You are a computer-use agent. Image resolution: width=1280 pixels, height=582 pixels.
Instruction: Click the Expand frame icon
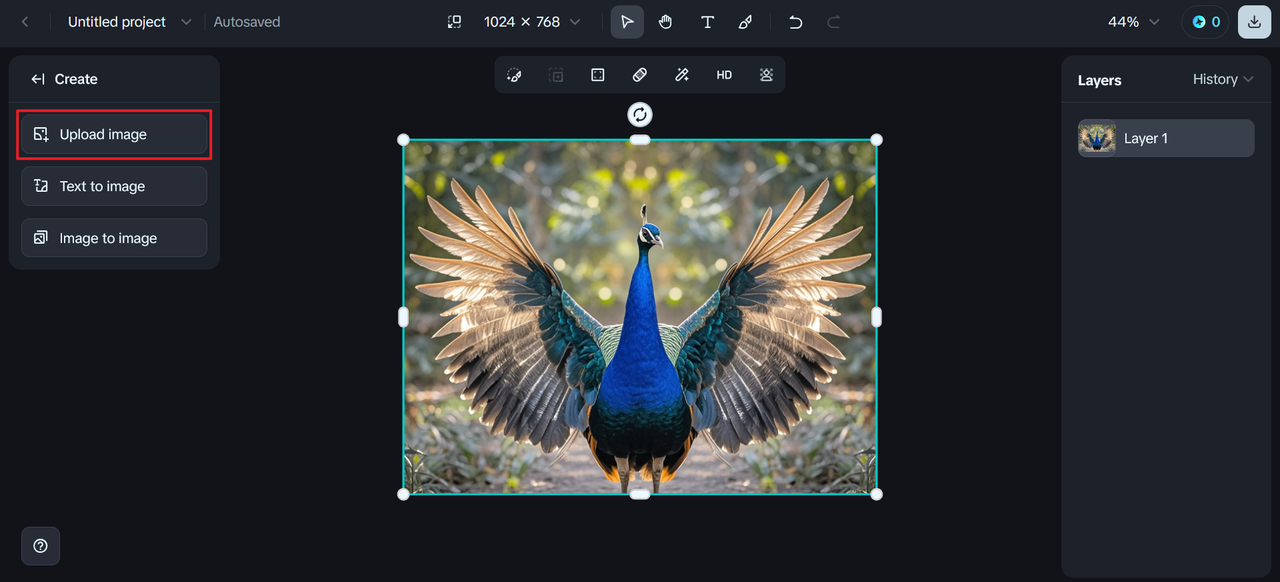[x=598, y=75]
